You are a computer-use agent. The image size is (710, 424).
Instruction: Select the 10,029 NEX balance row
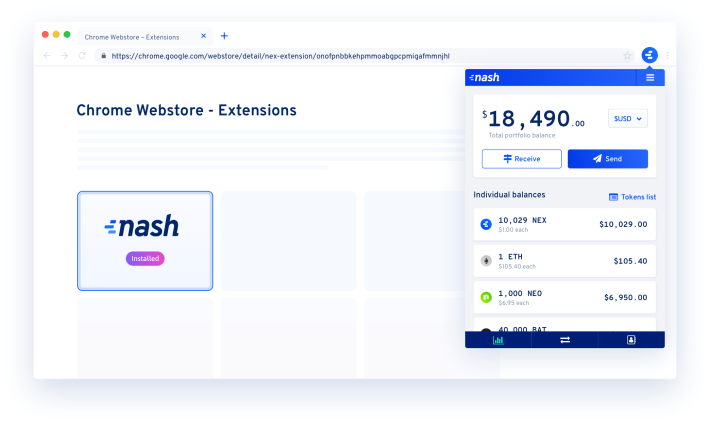click(x=565, y=224)
